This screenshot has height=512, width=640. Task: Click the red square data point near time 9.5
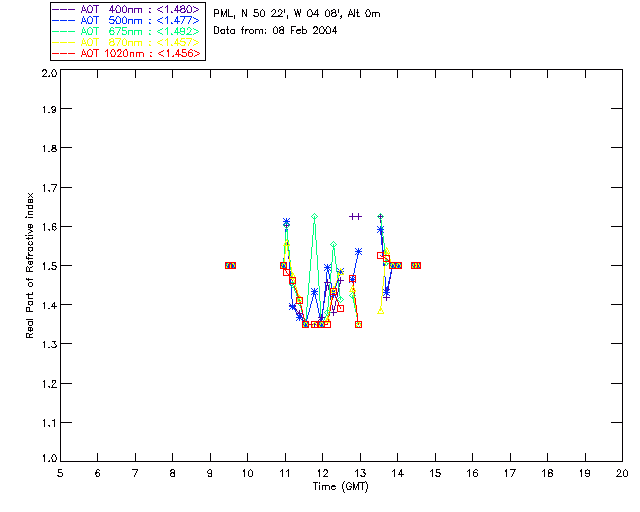231,265
